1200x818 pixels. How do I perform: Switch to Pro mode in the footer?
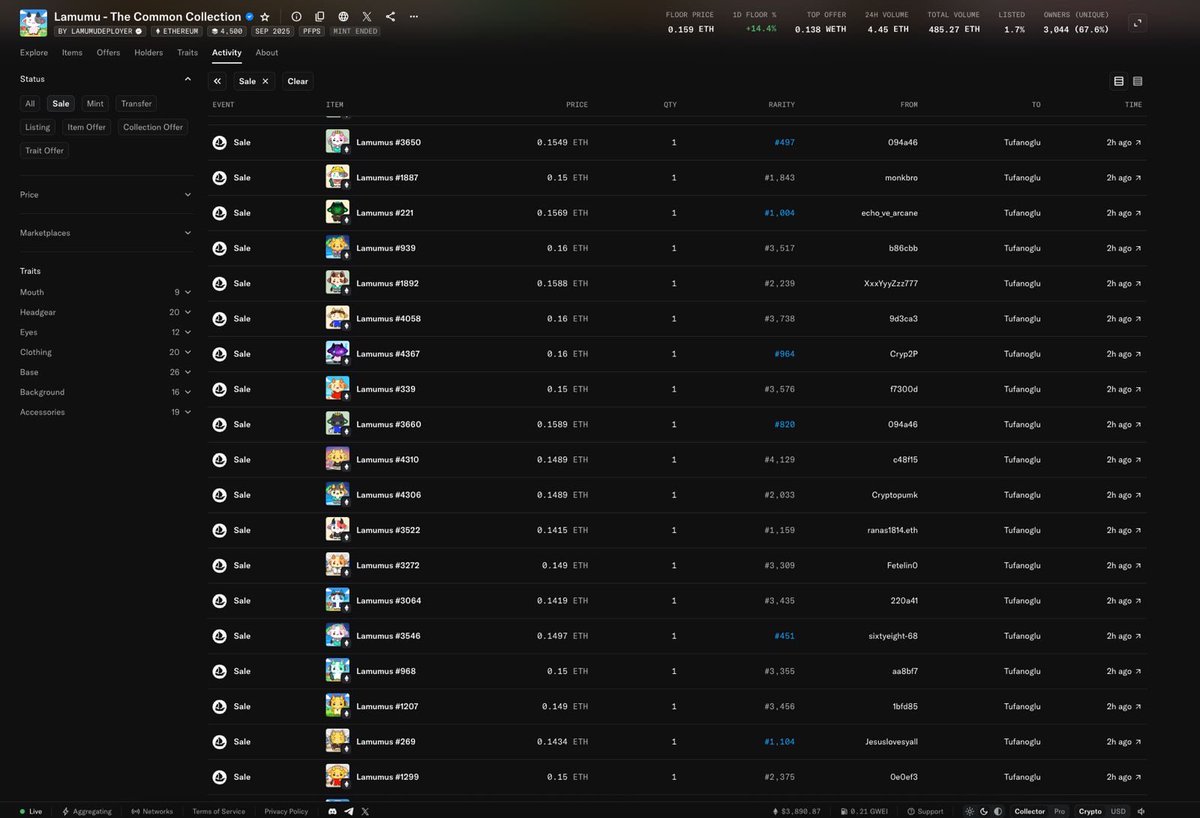click(1059, 811)
